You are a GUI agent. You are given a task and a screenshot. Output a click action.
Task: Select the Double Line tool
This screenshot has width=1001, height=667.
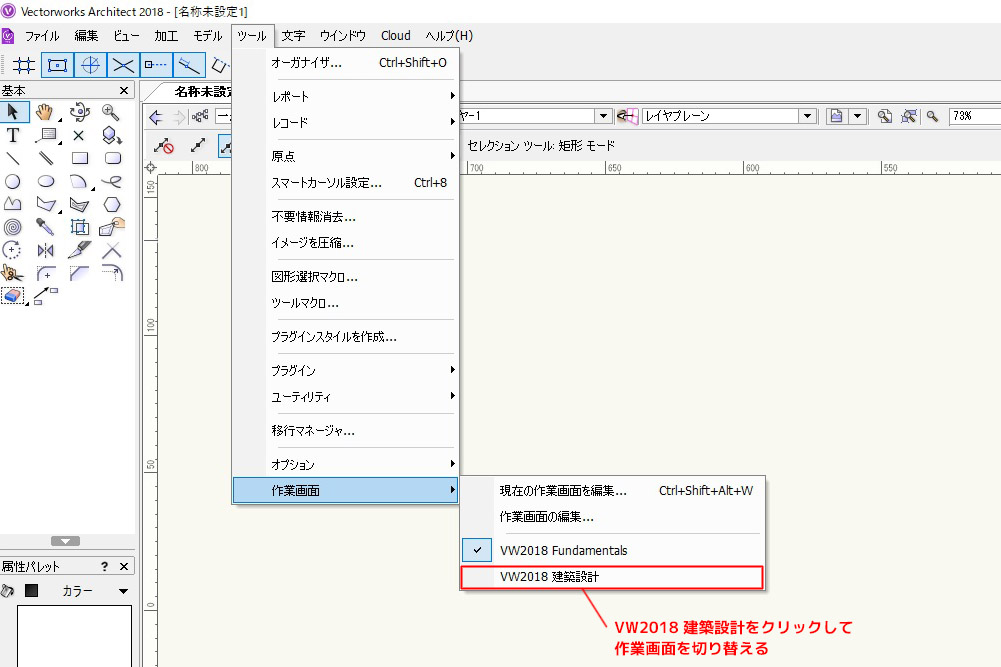click(x=46, y=158)
